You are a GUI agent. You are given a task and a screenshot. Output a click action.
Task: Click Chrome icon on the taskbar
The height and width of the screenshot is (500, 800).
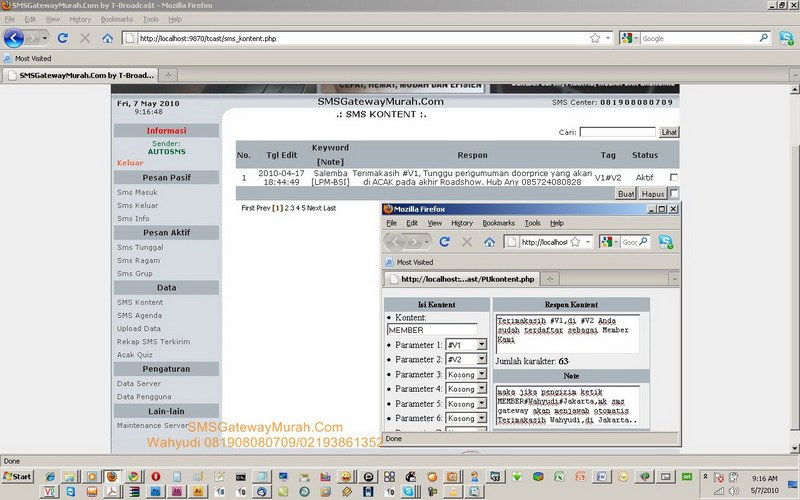133,477
